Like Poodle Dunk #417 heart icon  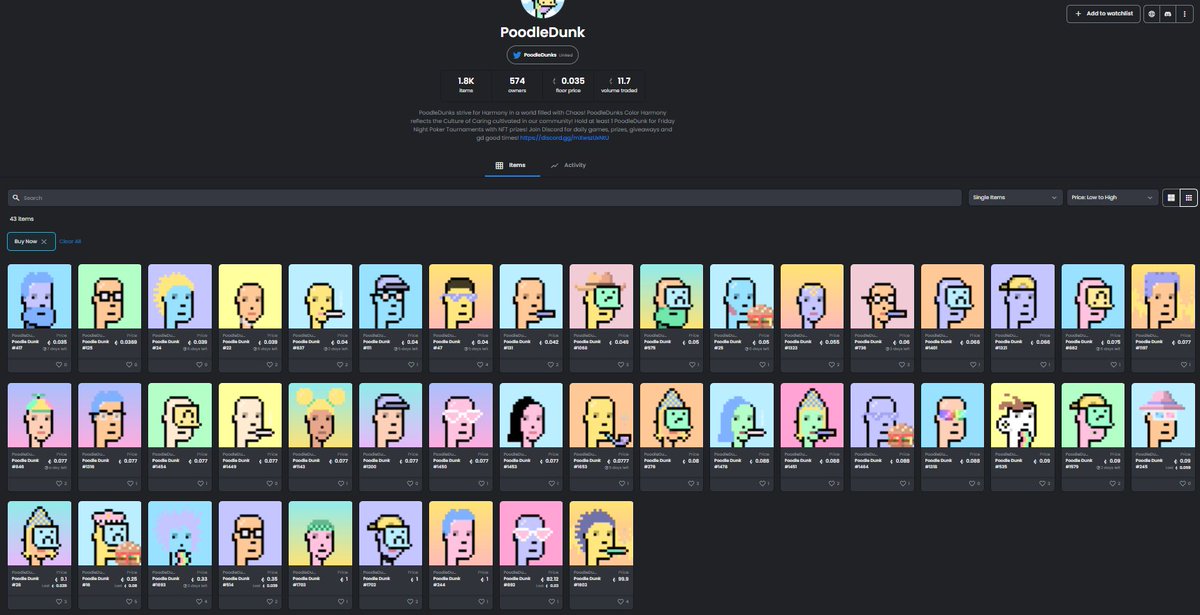pos(57,364)
